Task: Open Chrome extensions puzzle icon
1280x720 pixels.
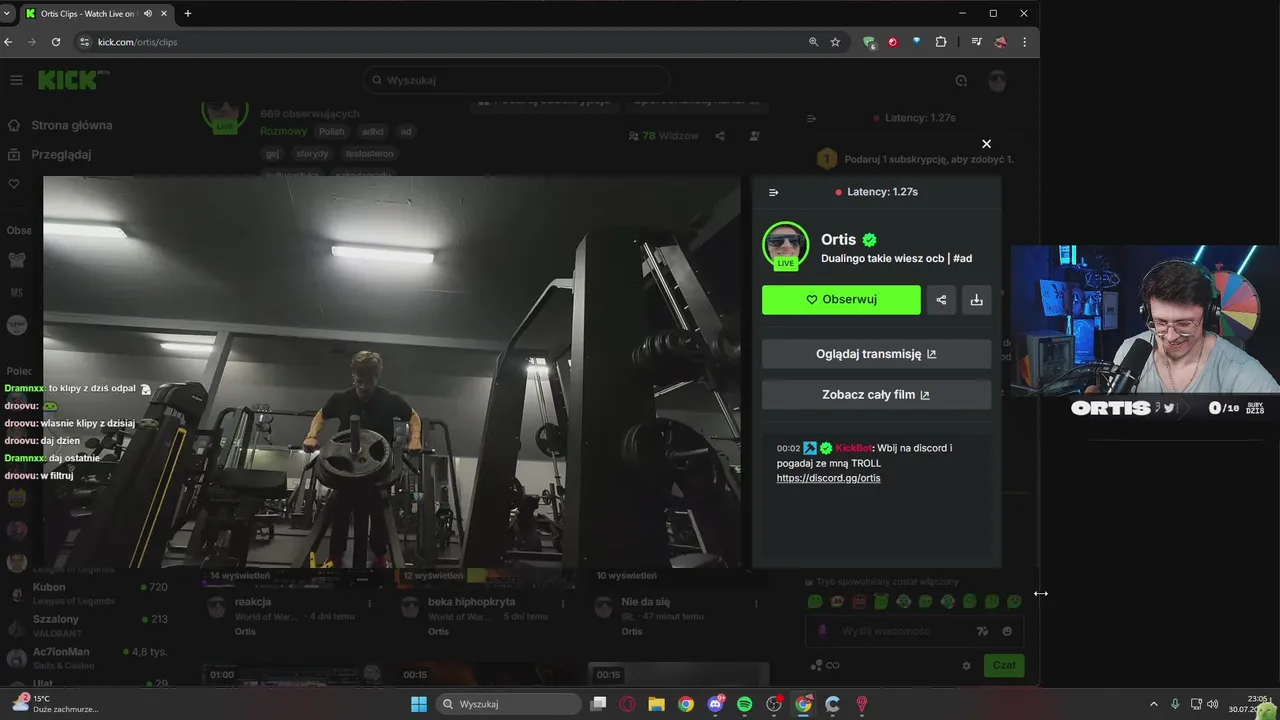Action: click(x=941, y=42)
